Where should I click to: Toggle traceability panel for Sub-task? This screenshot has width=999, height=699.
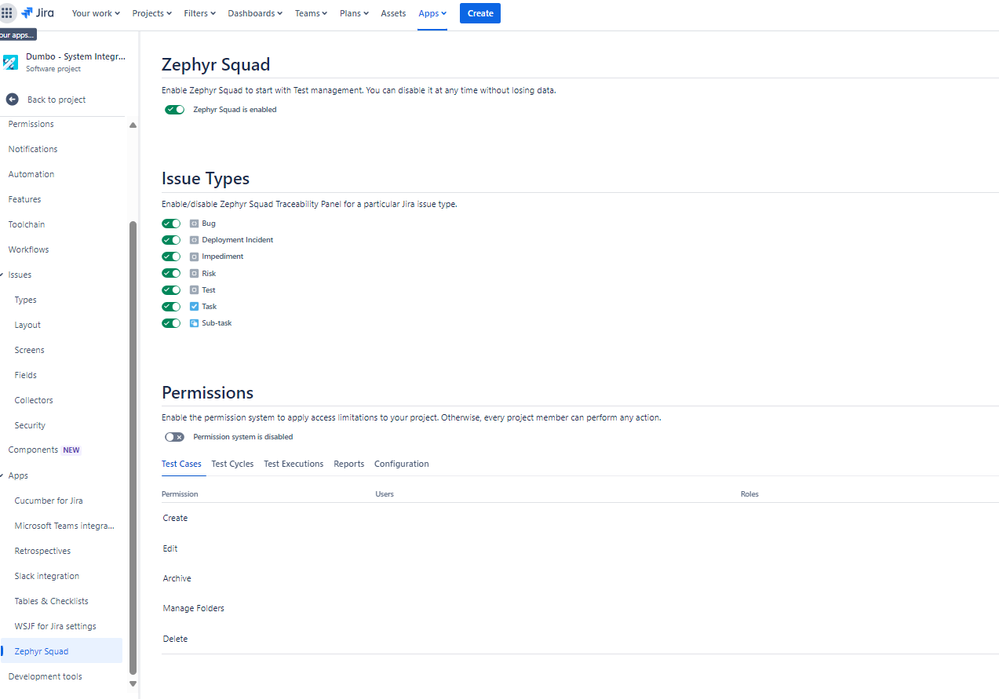171,323
